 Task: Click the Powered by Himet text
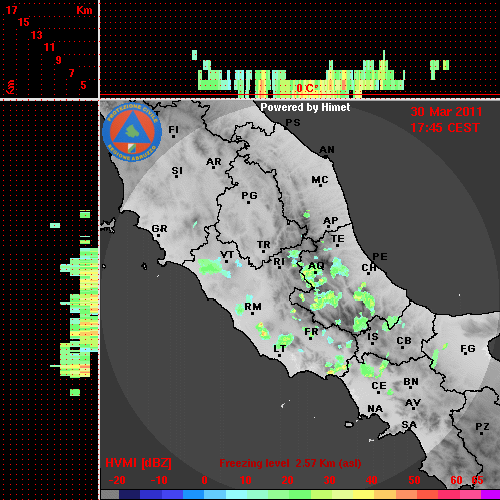point(305,107)
